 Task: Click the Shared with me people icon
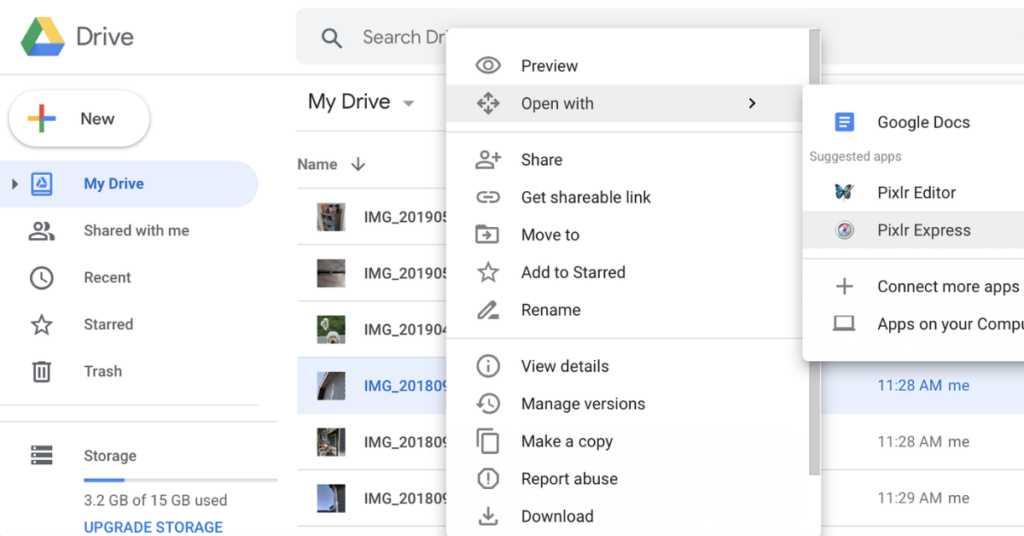pos(42,230)
